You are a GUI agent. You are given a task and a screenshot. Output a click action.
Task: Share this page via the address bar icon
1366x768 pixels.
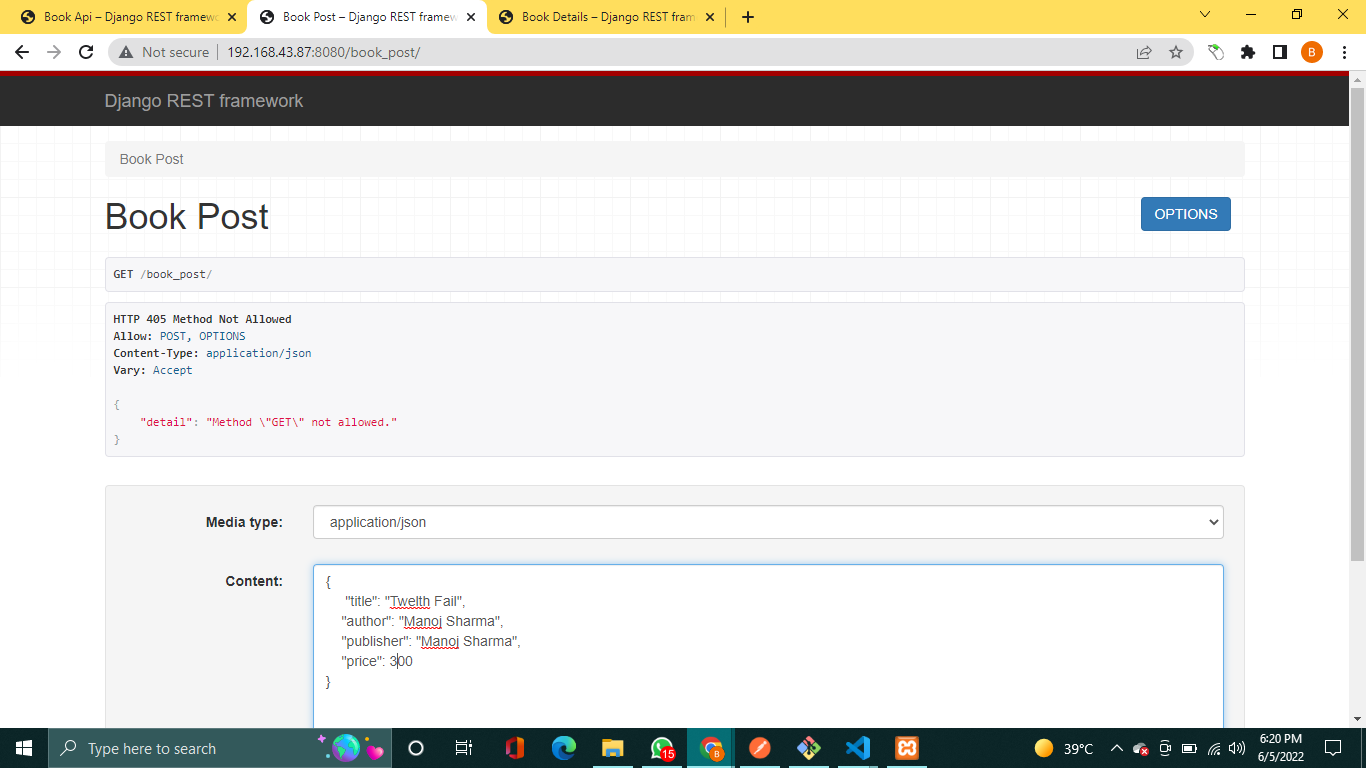pos(1144,52)
